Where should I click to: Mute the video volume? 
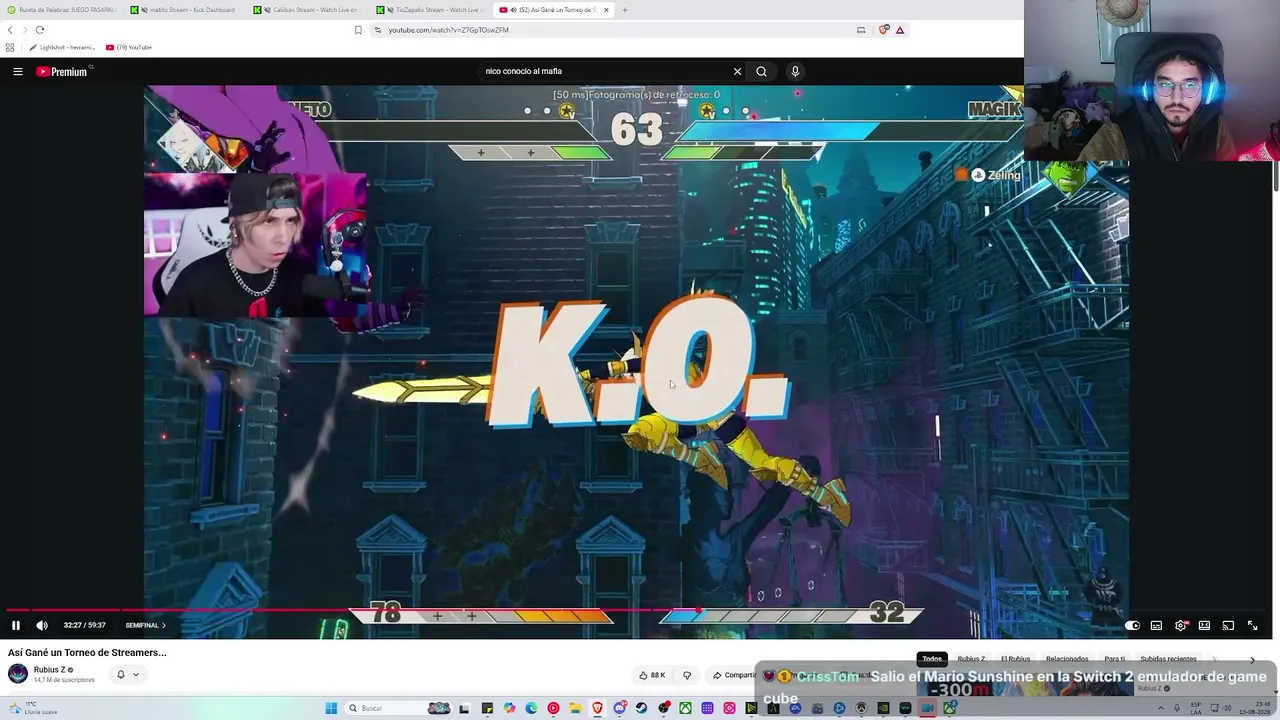42,625
